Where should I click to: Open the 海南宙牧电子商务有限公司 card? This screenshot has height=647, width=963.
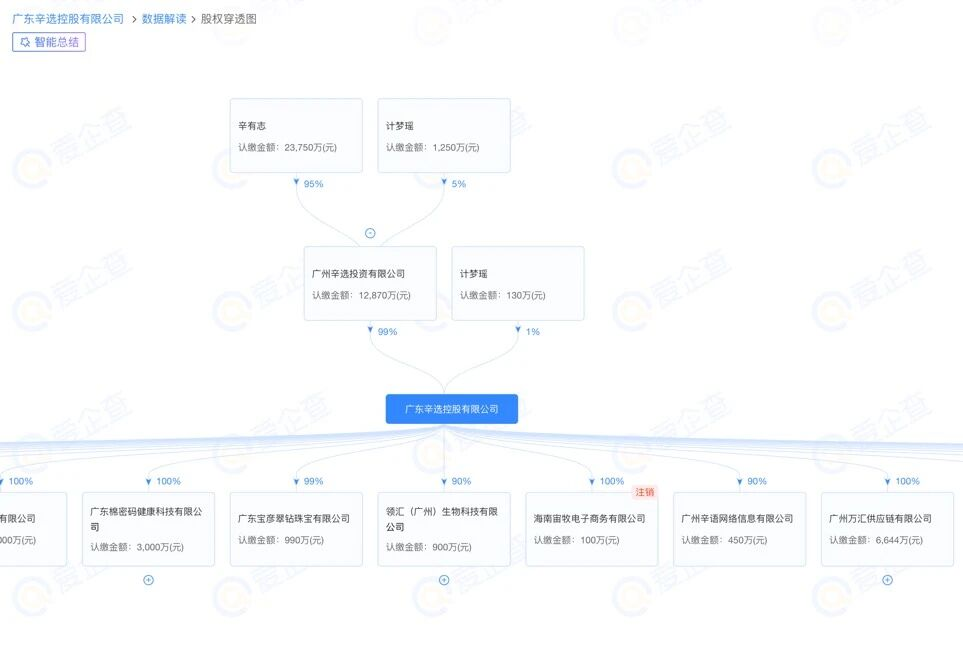tap(592, 529)
